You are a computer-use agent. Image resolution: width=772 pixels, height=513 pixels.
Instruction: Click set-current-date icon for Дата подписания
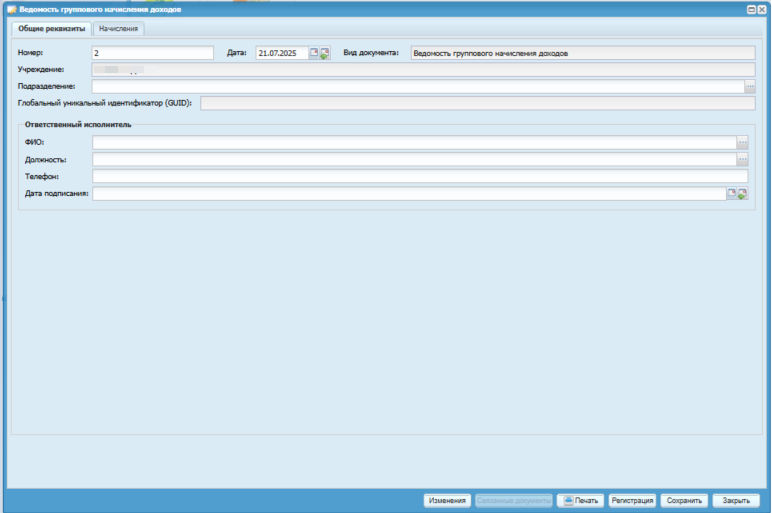coord(743,194)
